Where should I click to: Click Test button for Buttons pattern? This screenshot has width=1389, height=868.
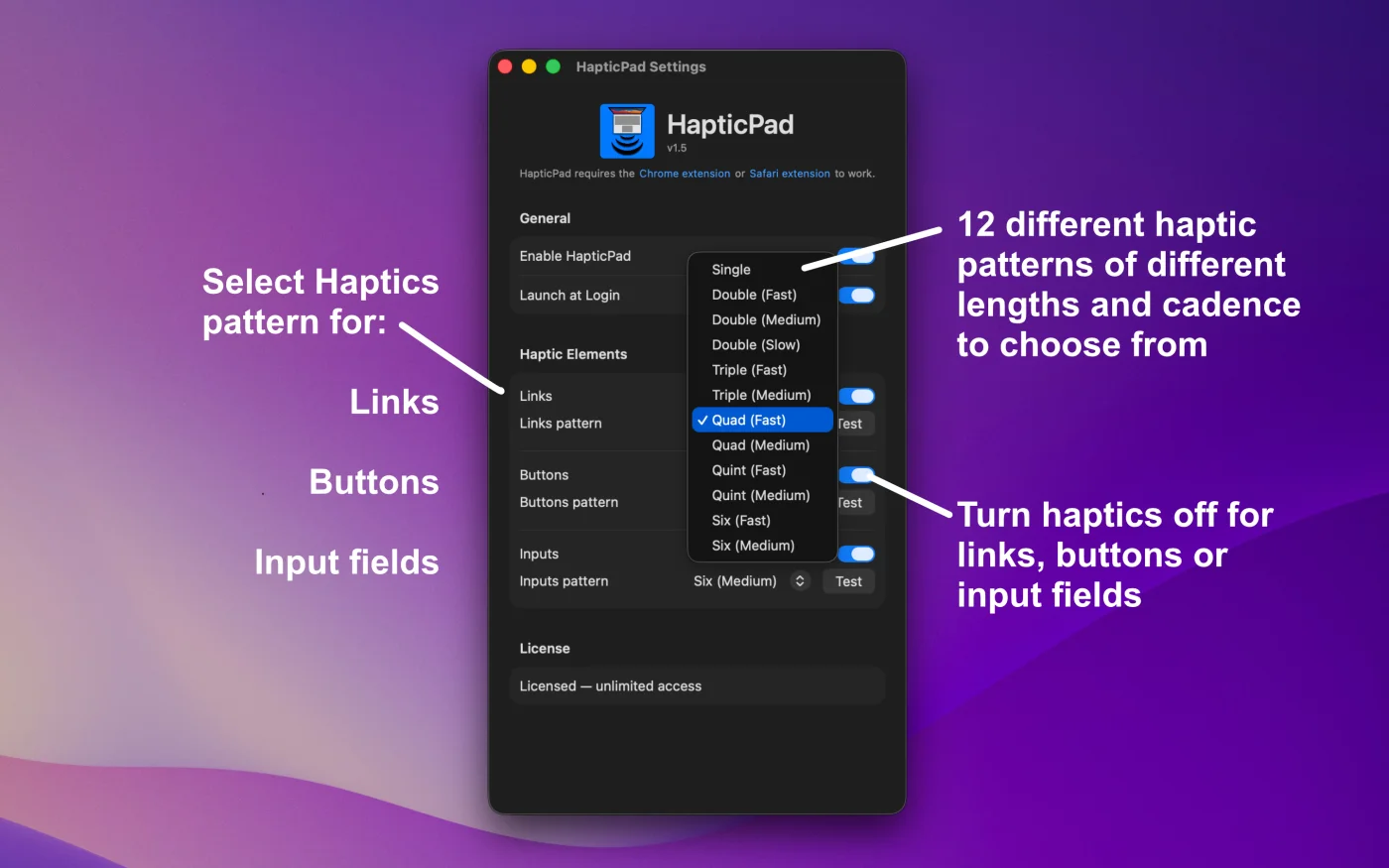point(855,503)
